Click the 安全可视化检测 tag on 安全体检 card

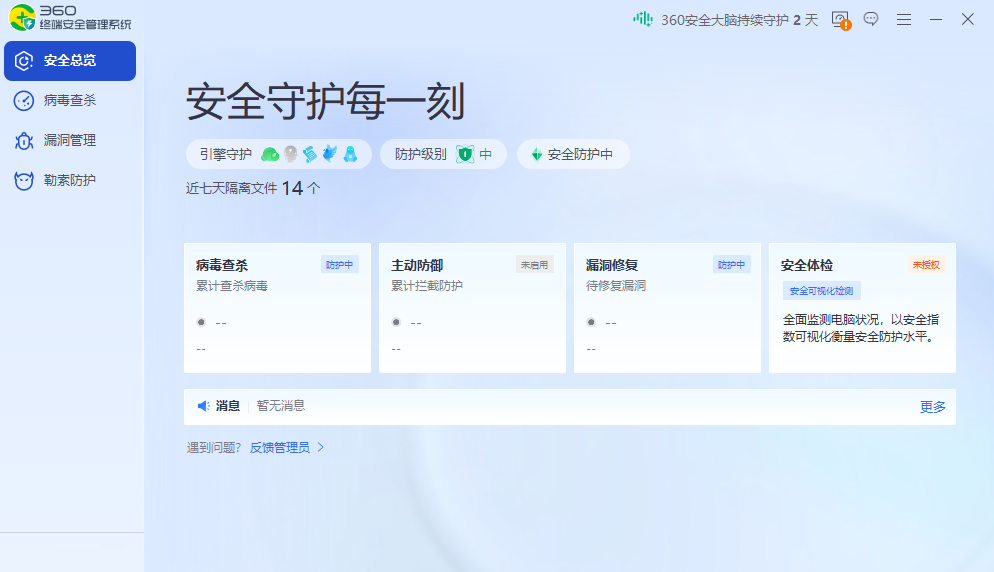tap(821, 291)
